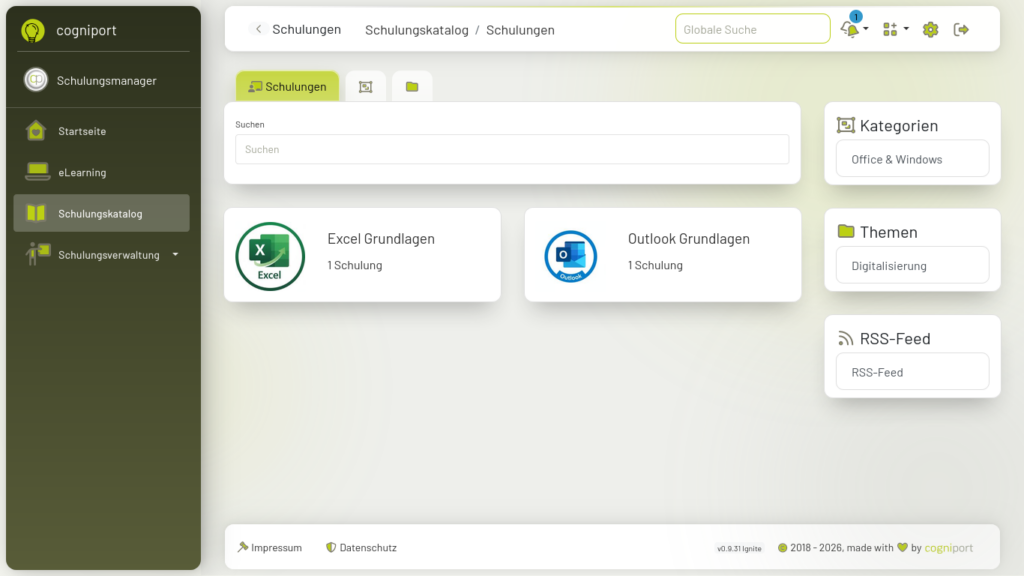
Task: Click the cogniport link in footer
Action: click(x=948, y=547)
